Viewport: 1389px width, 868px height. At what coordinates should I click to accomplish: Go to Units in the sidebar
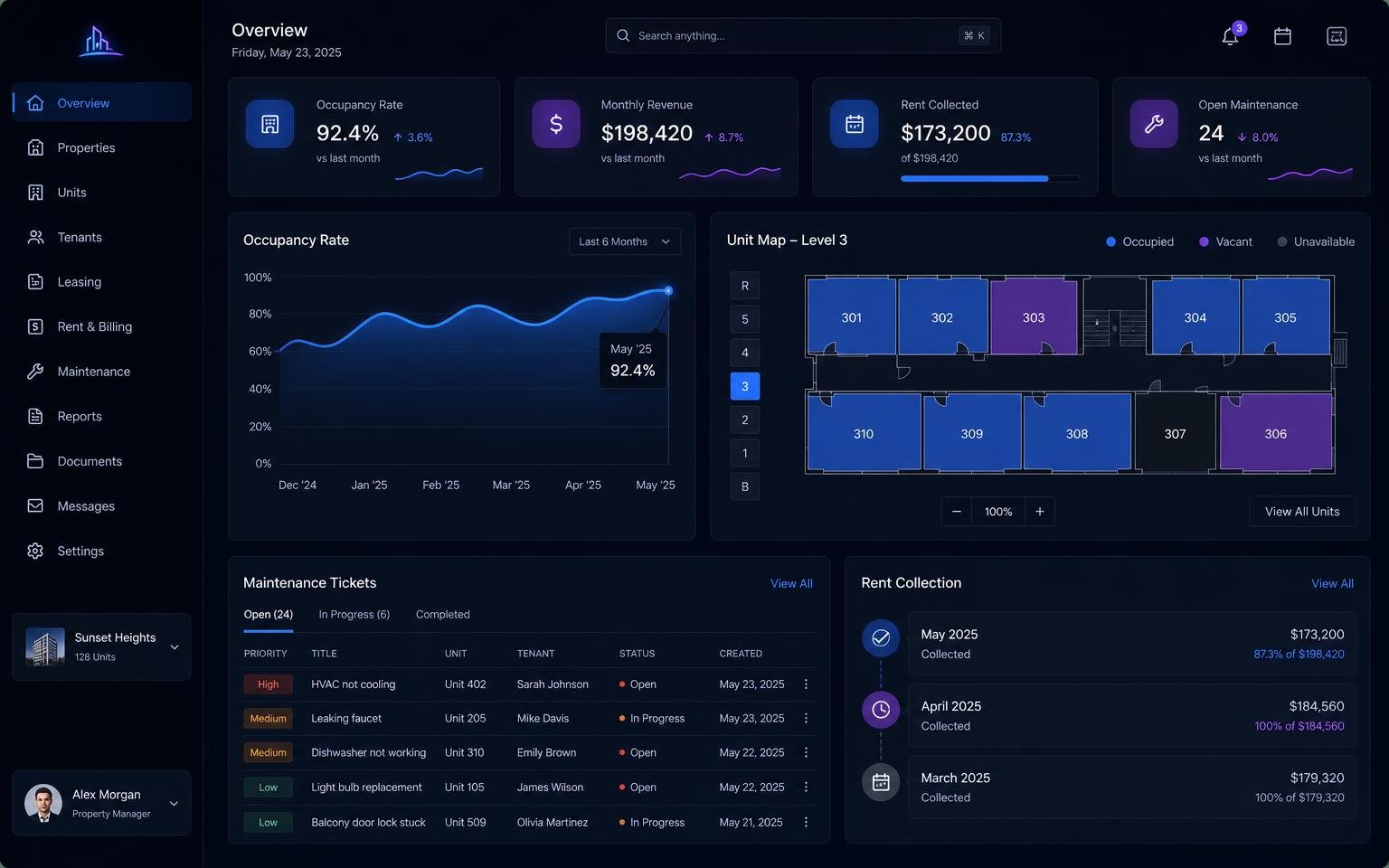tap(102, 193)
